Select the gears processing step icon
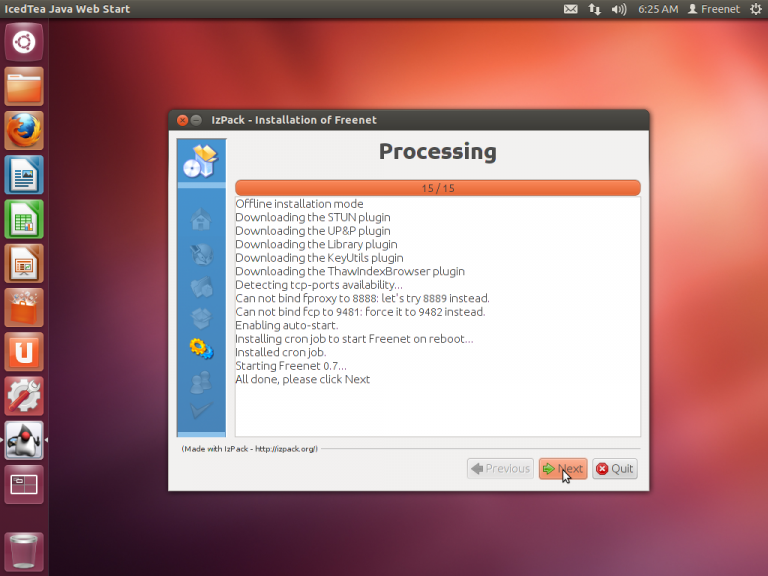768x576 pixels. 201,348
